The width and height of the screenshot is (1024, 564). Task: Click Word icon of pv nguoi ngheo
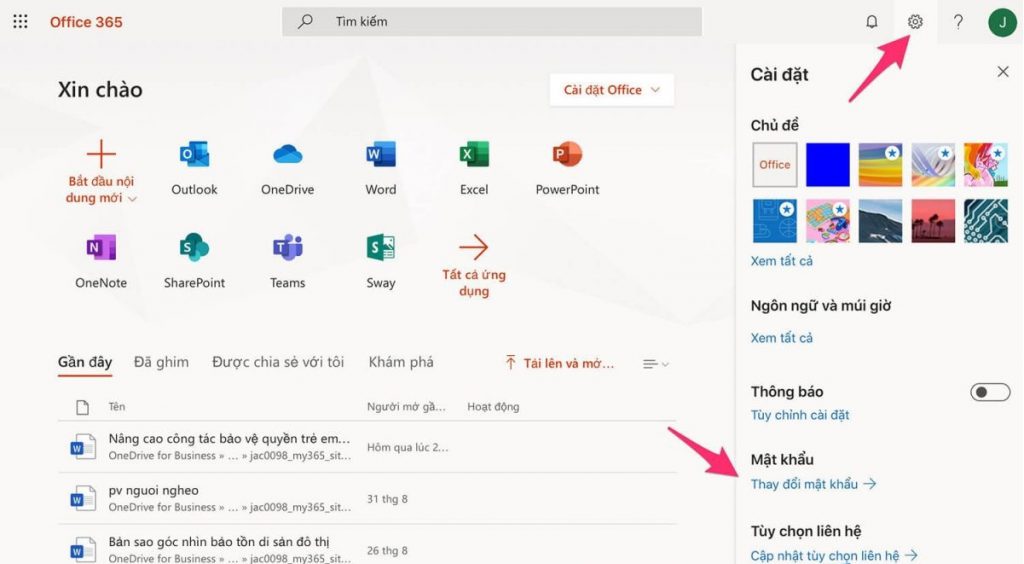tap(82, 498)
